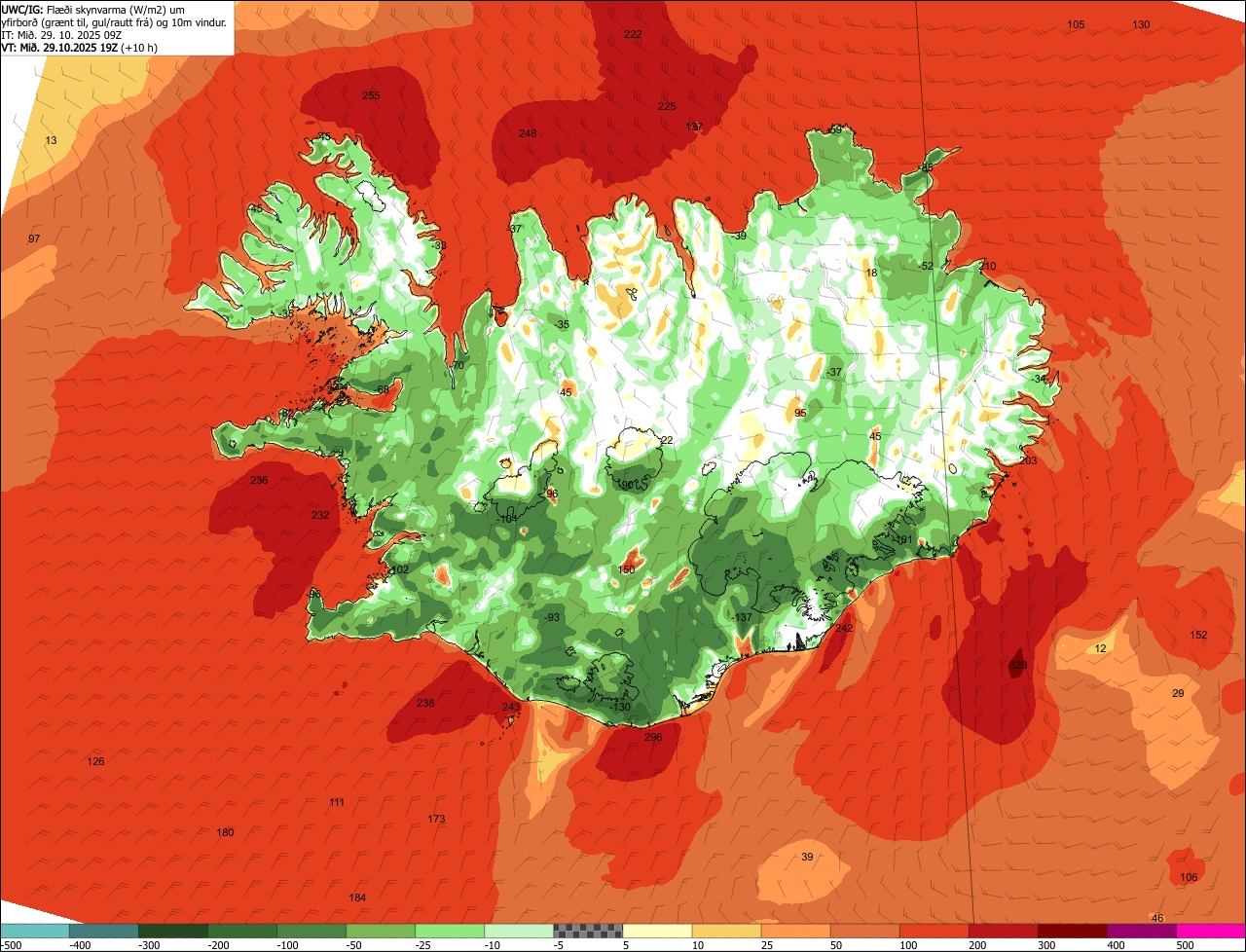Click the ocean value 152
The width and height of the screenshot is (1246, 952).
click(x=1198, y=636)
